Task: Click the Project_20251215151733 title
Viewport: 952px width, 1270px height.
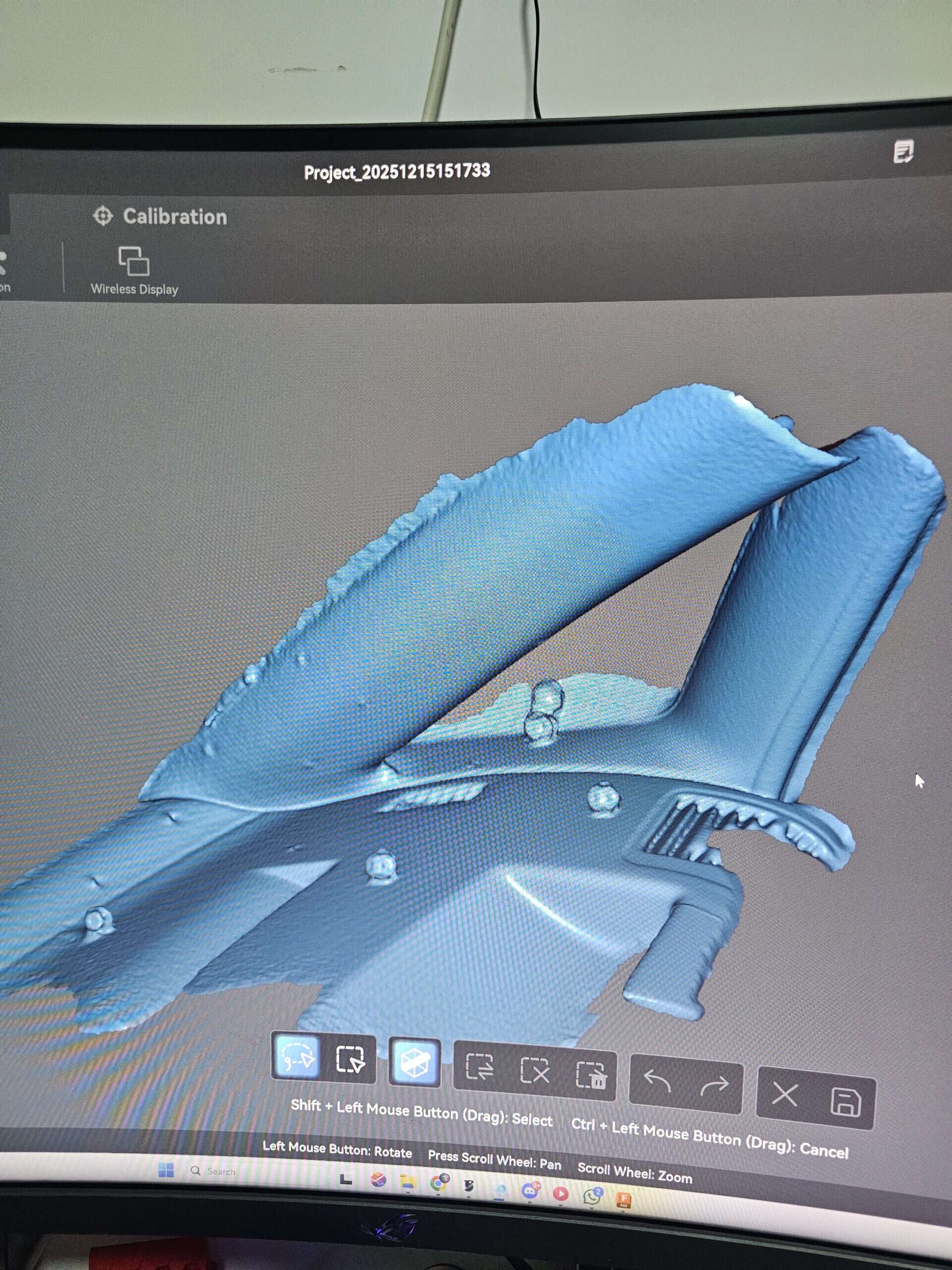Action: click(397, 172)
